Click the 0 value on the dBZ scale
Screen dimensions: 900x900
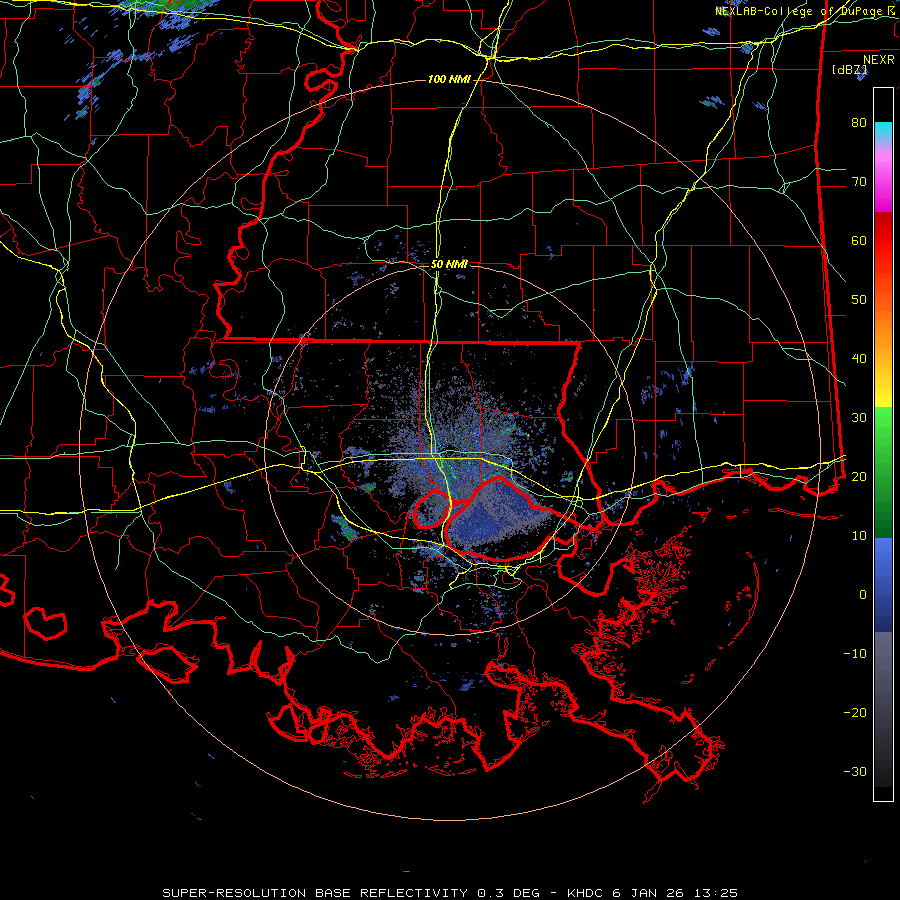[x=863, y=595]
